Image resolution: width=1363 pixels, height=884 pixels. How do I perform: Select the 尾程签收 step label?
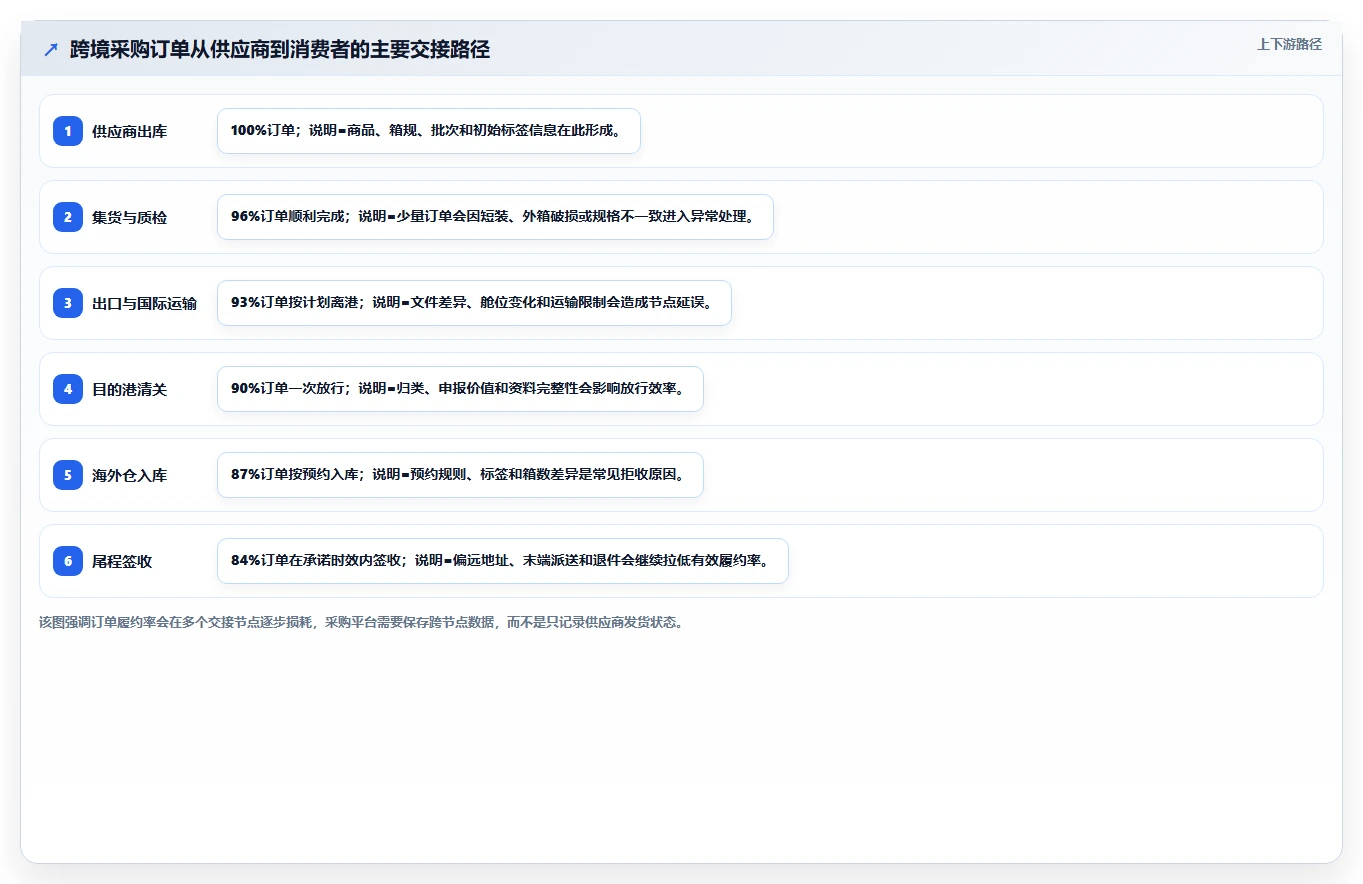click(x=122, y=561)
